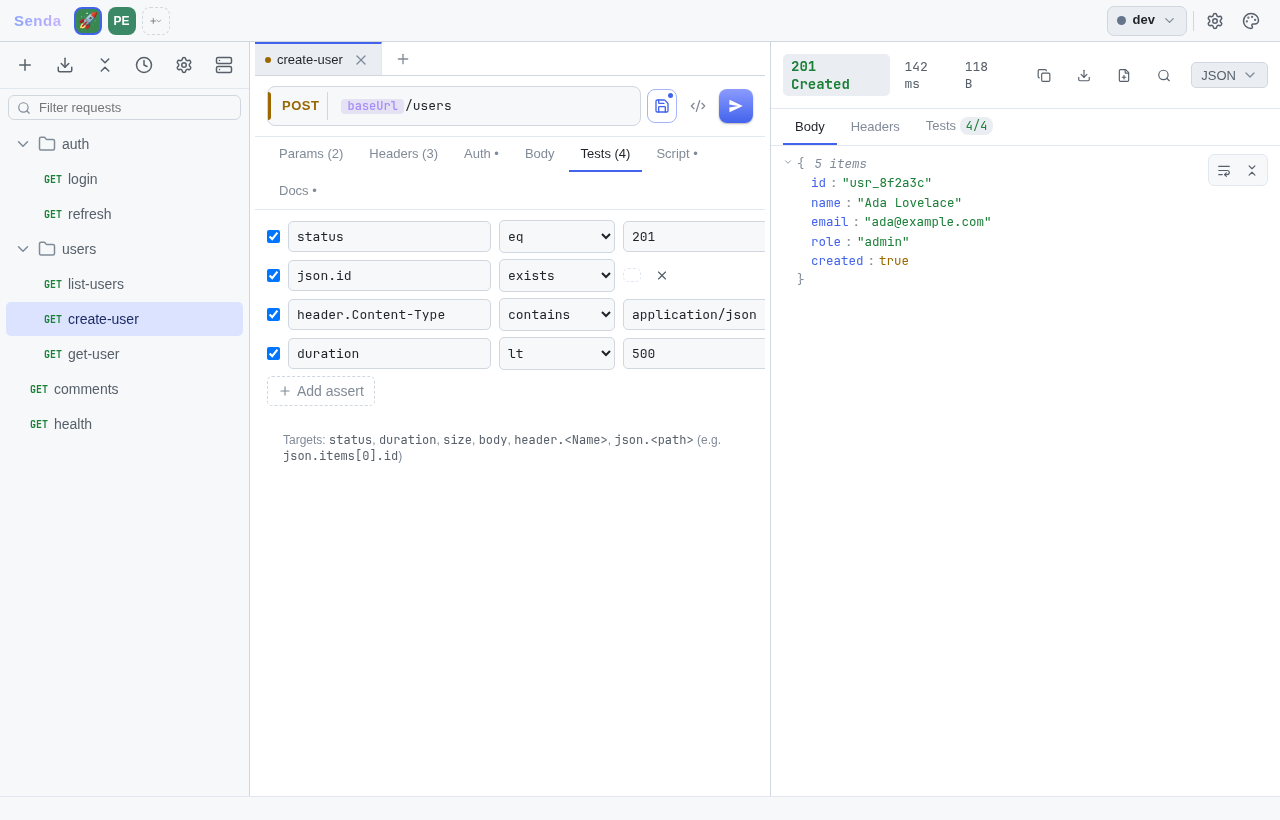Open the get-user request

tap(125, 354)
